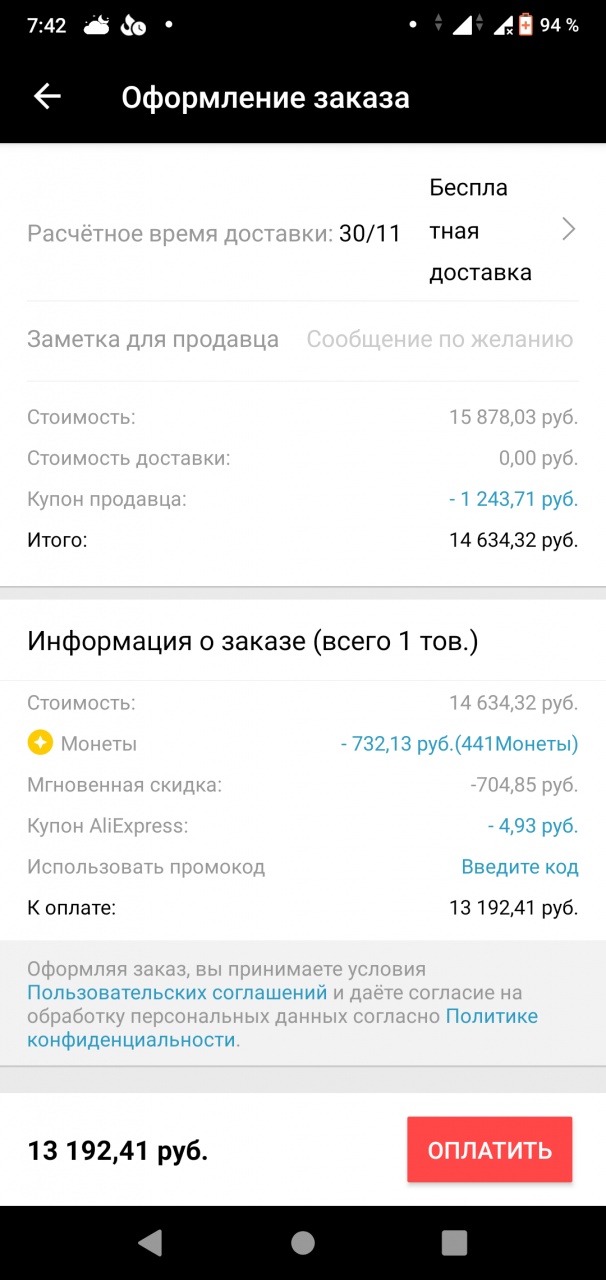Open the free delivery method selector
606x1280 pixels.
[x=480, y=230]
